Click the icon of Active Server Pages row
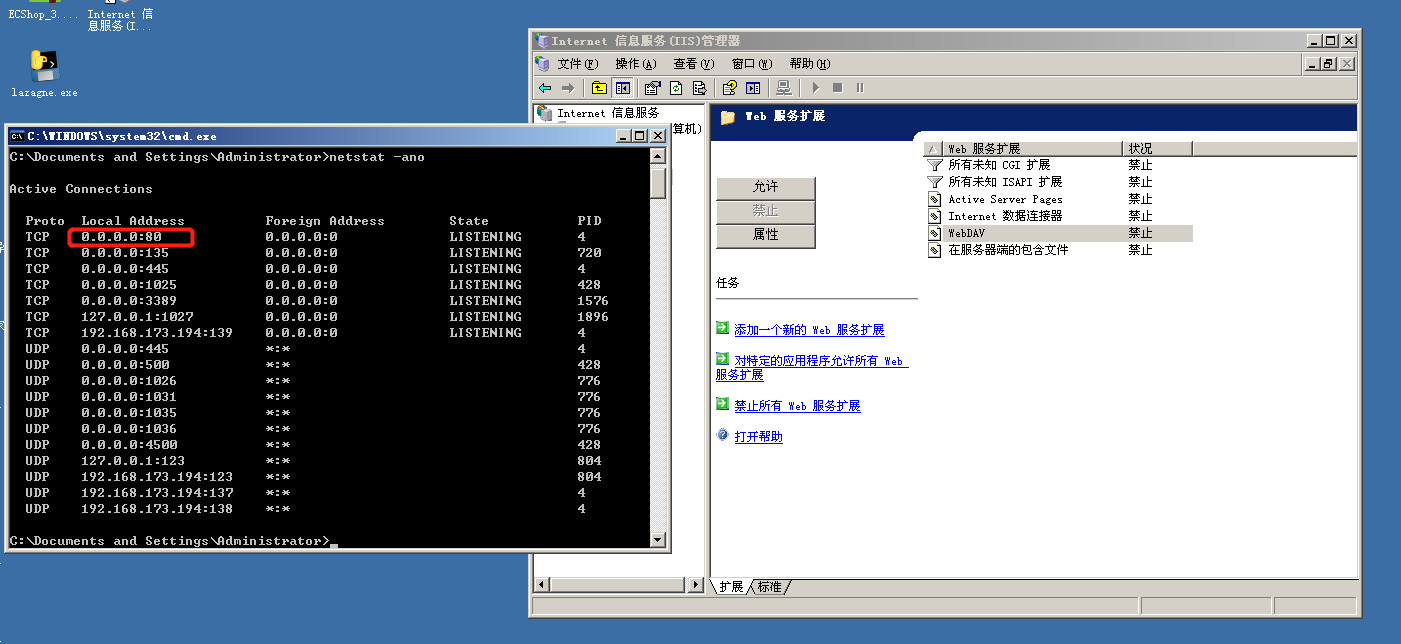Viewport: 1401px width, 644px height. pyautogui.click(x=935, y=199)
